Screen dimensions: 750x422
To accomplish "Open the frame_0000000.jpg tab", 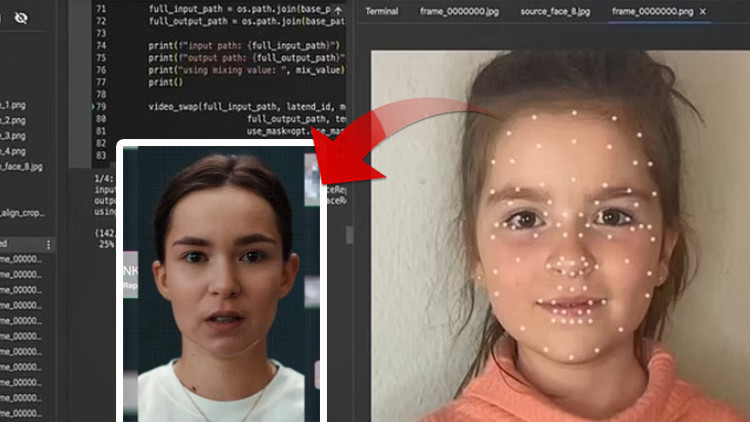I will coord(459,11).
